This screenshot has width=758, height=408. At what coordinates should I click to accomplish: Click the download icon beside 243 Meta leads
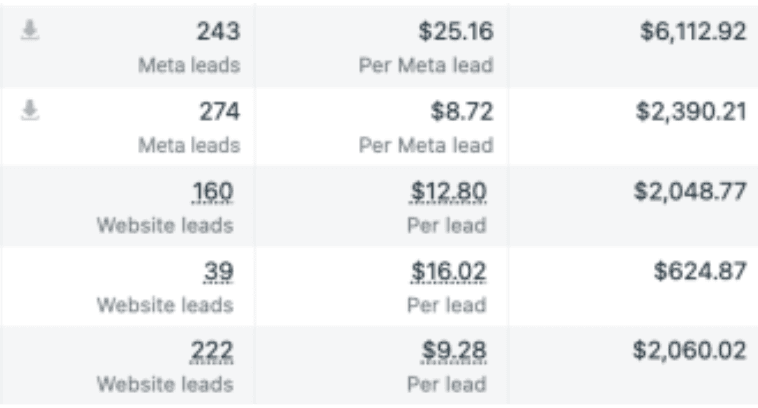(x=30, y=32)
